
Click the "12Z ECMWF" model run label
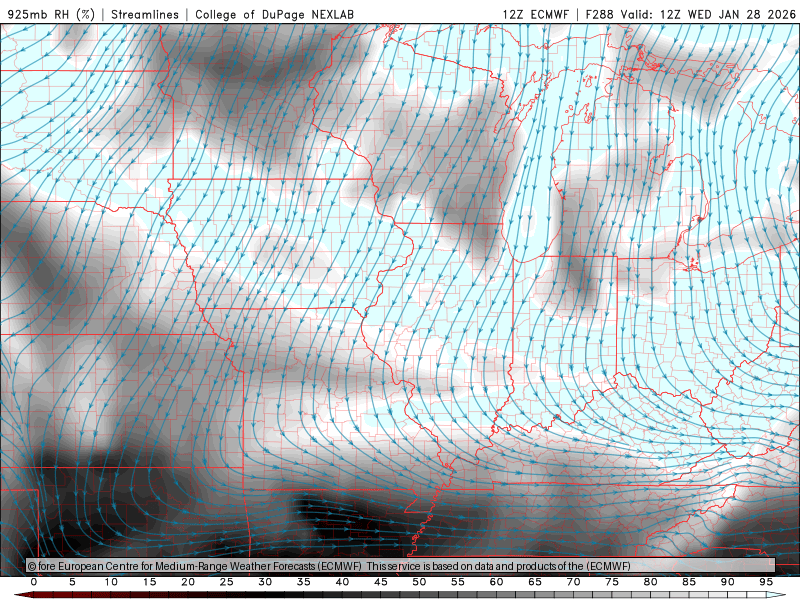point(535,14)
